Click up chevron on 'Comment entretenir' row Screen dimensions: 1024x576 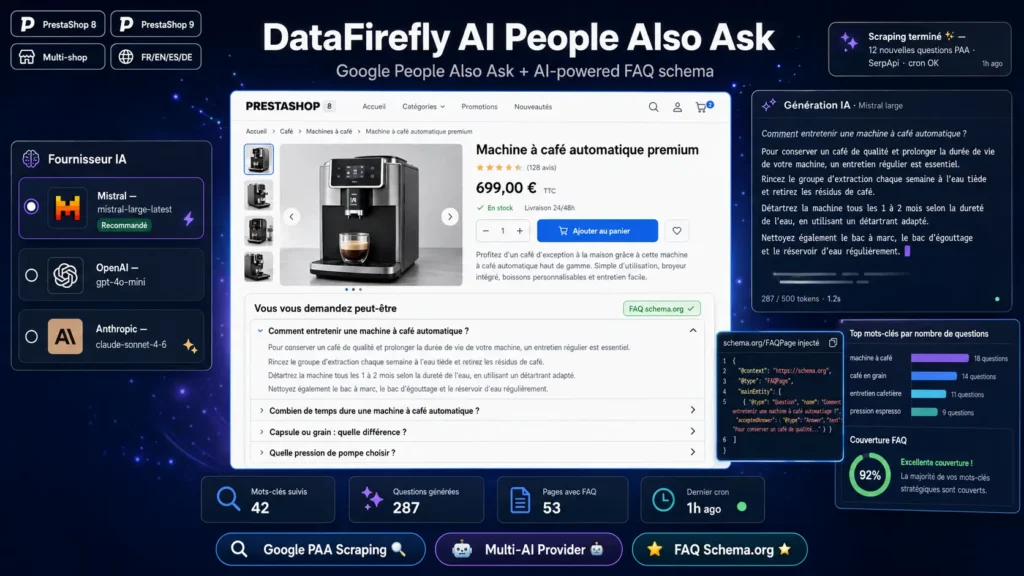tap(693, 330)
